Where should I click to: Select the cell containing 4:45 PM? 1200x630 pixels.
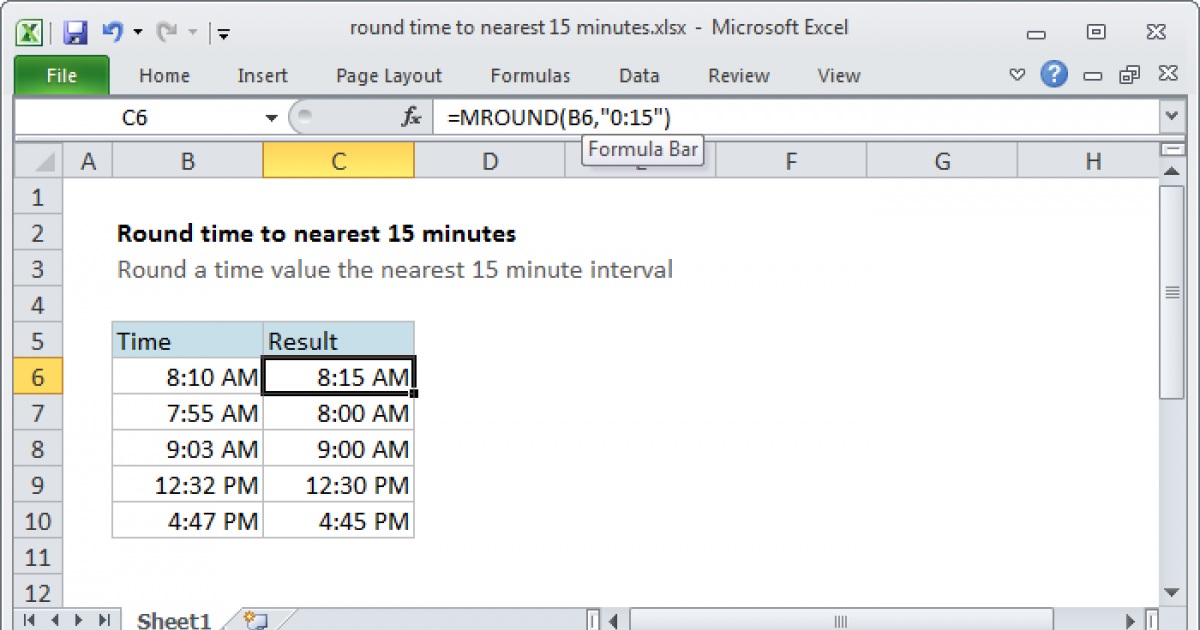339,521
